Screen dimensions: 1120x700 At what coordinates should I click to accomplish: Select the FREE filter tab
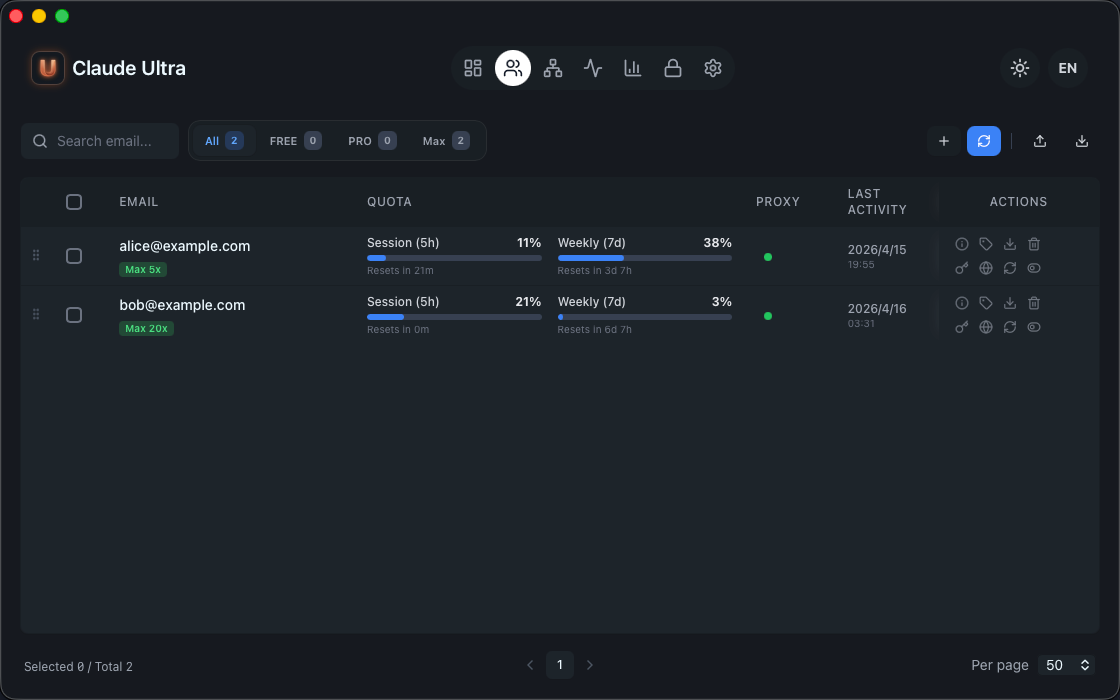[x=295, y=141]
